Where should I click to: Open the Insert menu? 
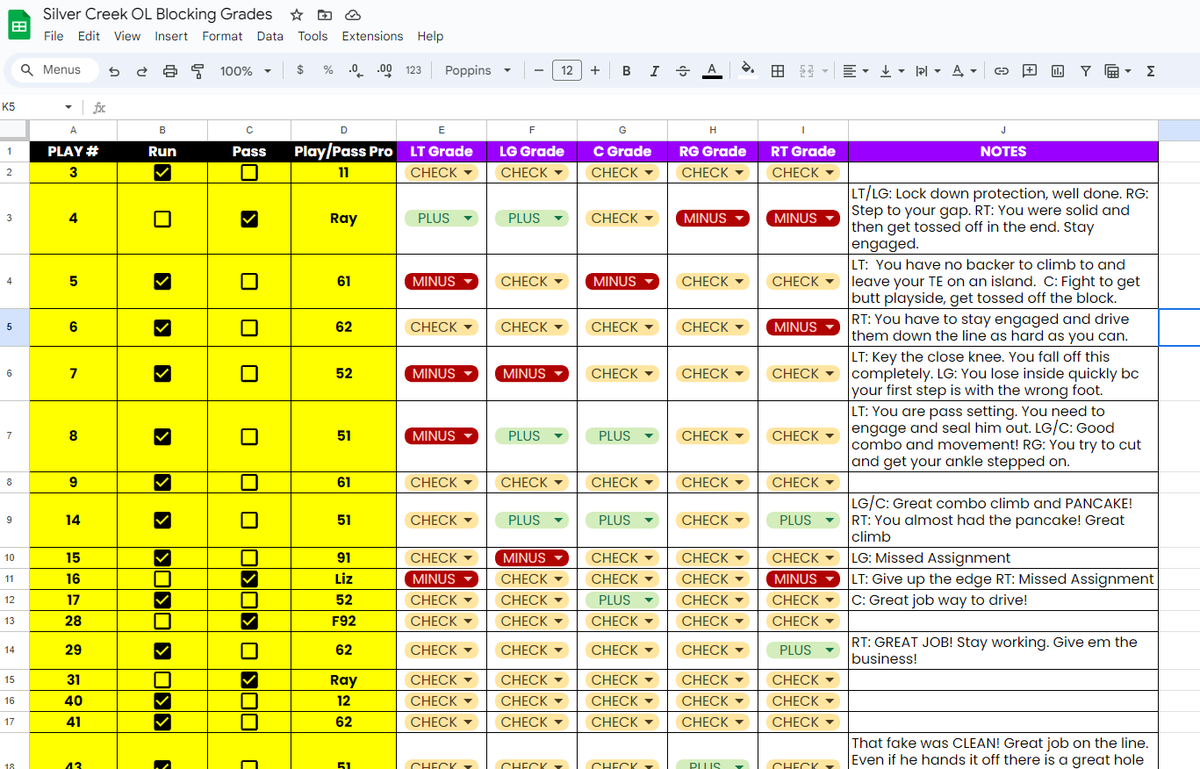point(171,36)
